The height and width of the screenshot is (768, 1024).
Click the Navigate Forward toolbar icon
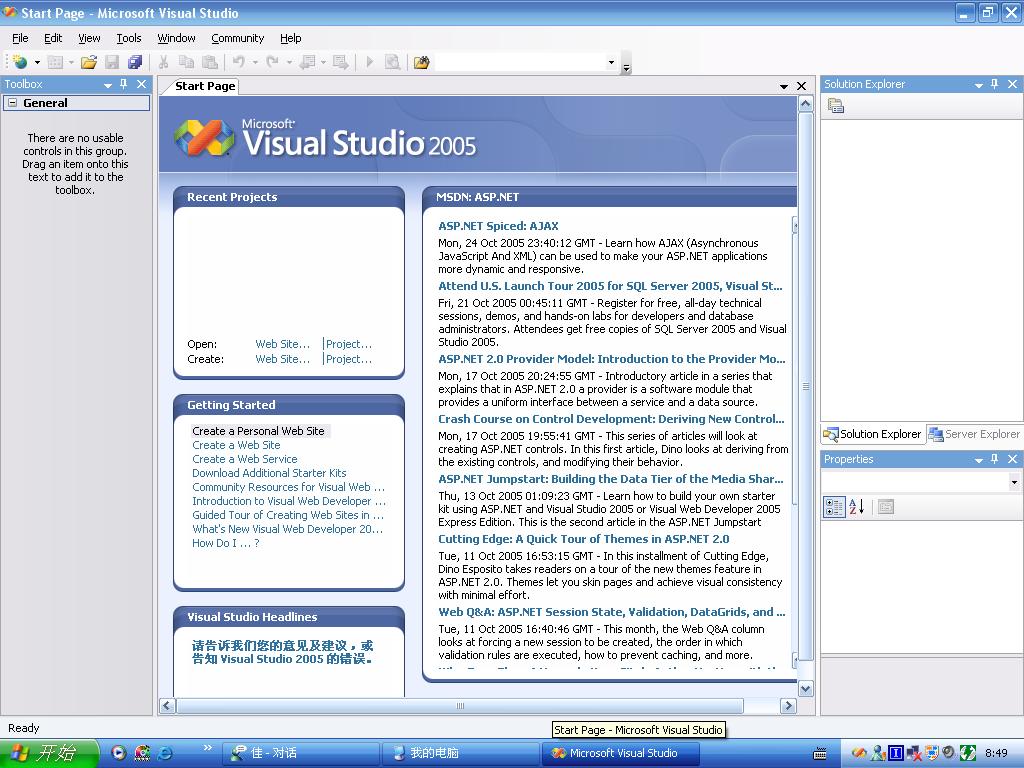coord(340,62)
